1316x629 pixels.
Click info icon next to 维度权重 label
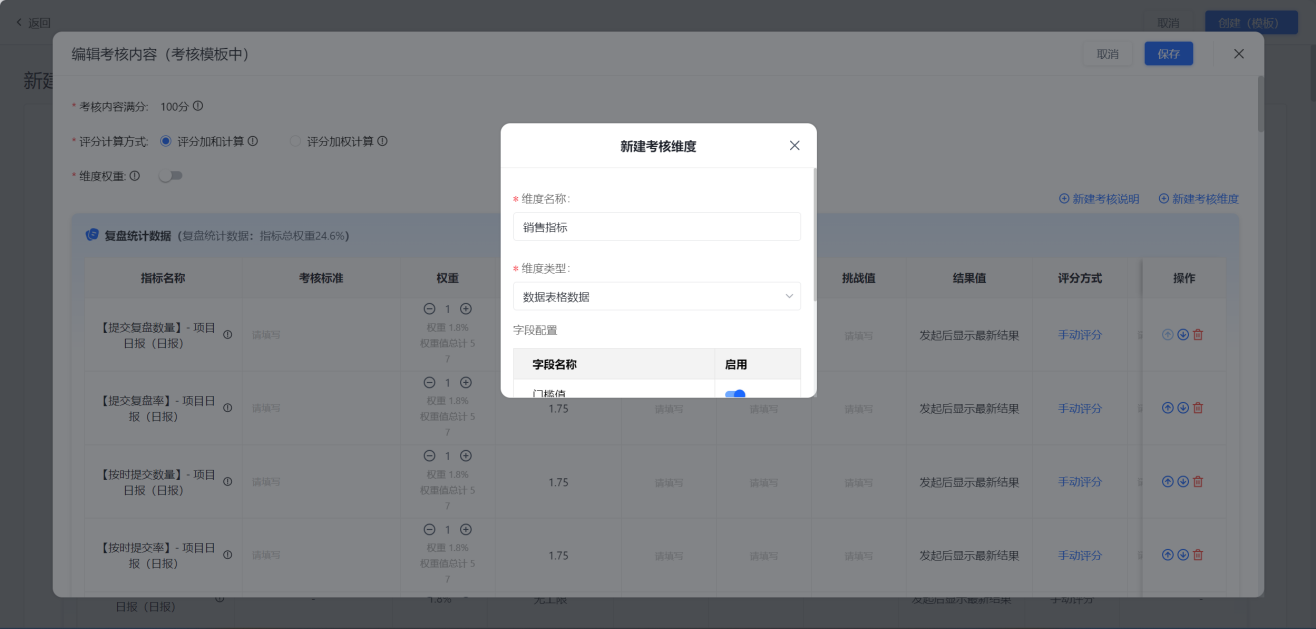[x=135, y=176]
